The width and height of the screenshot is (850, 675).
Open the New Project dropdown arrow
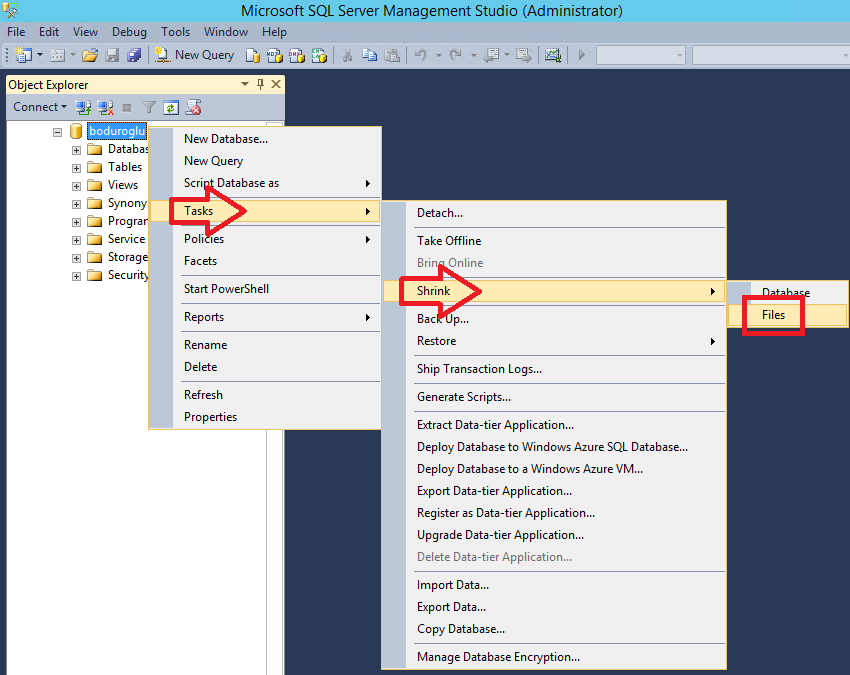click(40, 55)
